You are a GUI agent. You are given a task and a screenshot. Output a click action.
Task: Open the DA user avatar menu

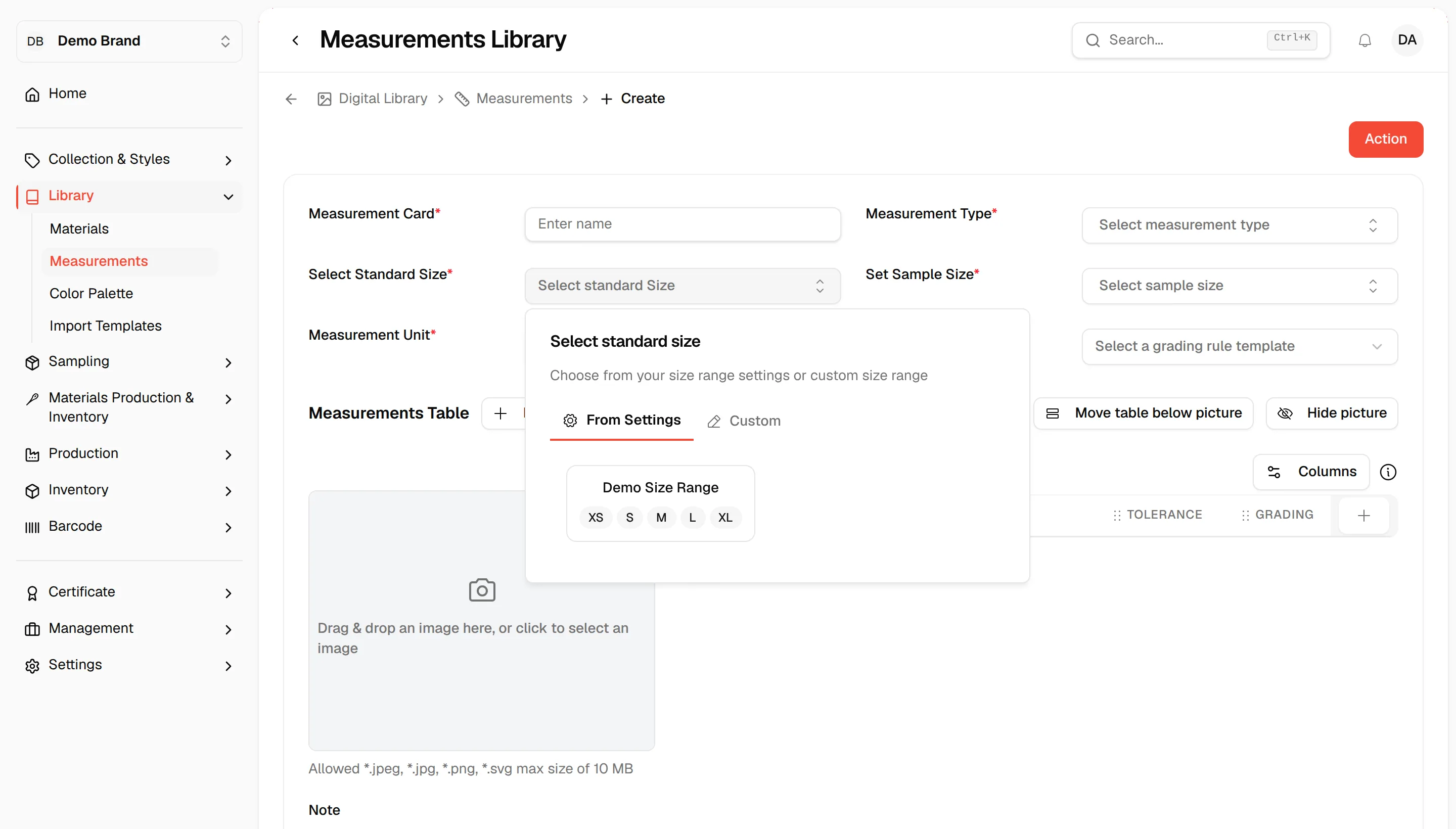(1406, 40)
